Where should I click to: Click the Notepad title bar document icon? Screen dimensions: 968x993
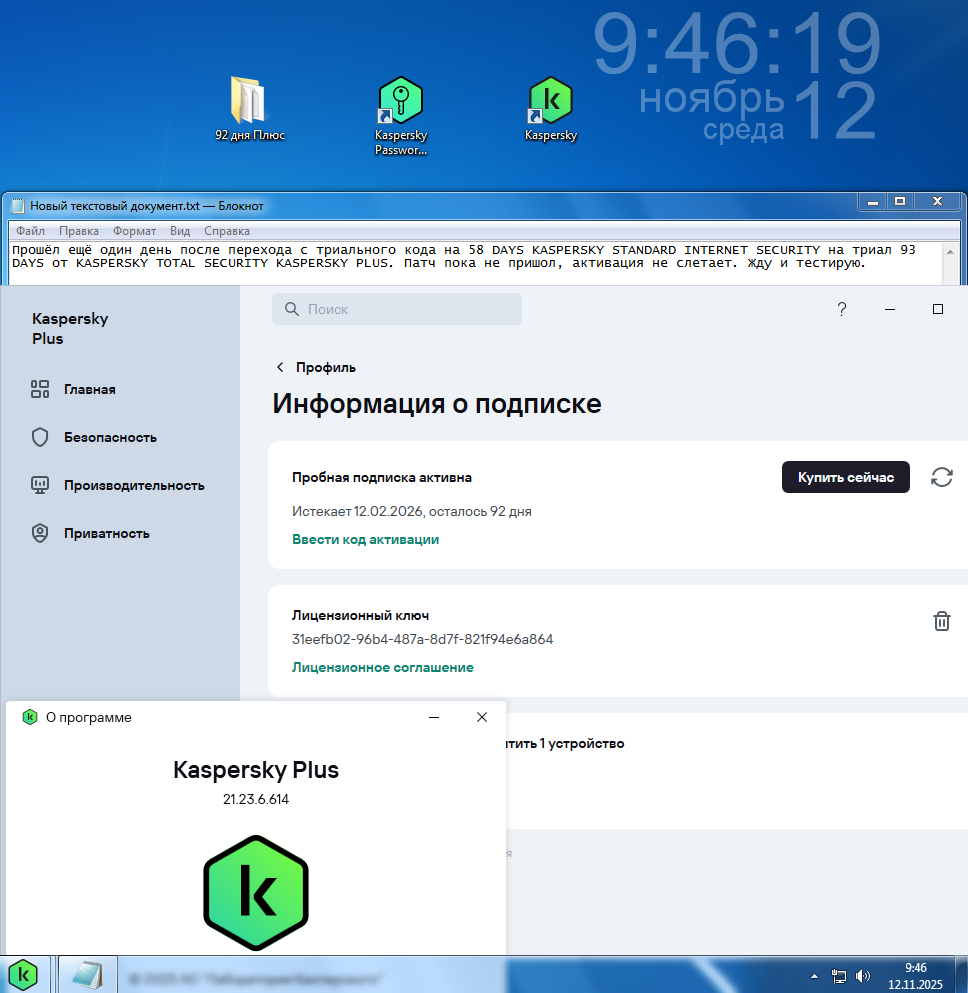coord(18,206)
